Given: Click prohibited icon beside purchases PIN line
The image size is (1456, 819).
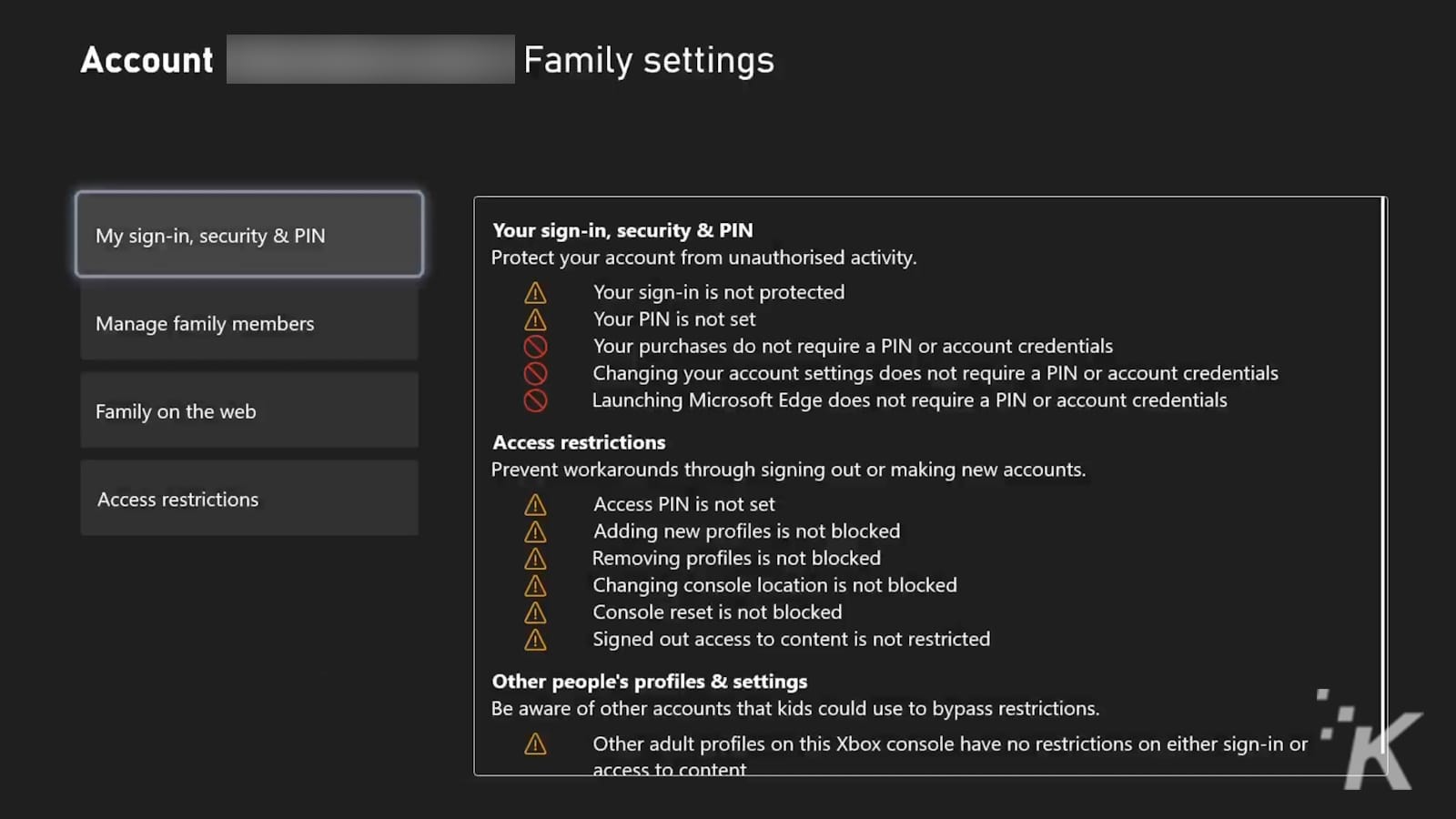Looking at the screenshot, I should point(535,346).
